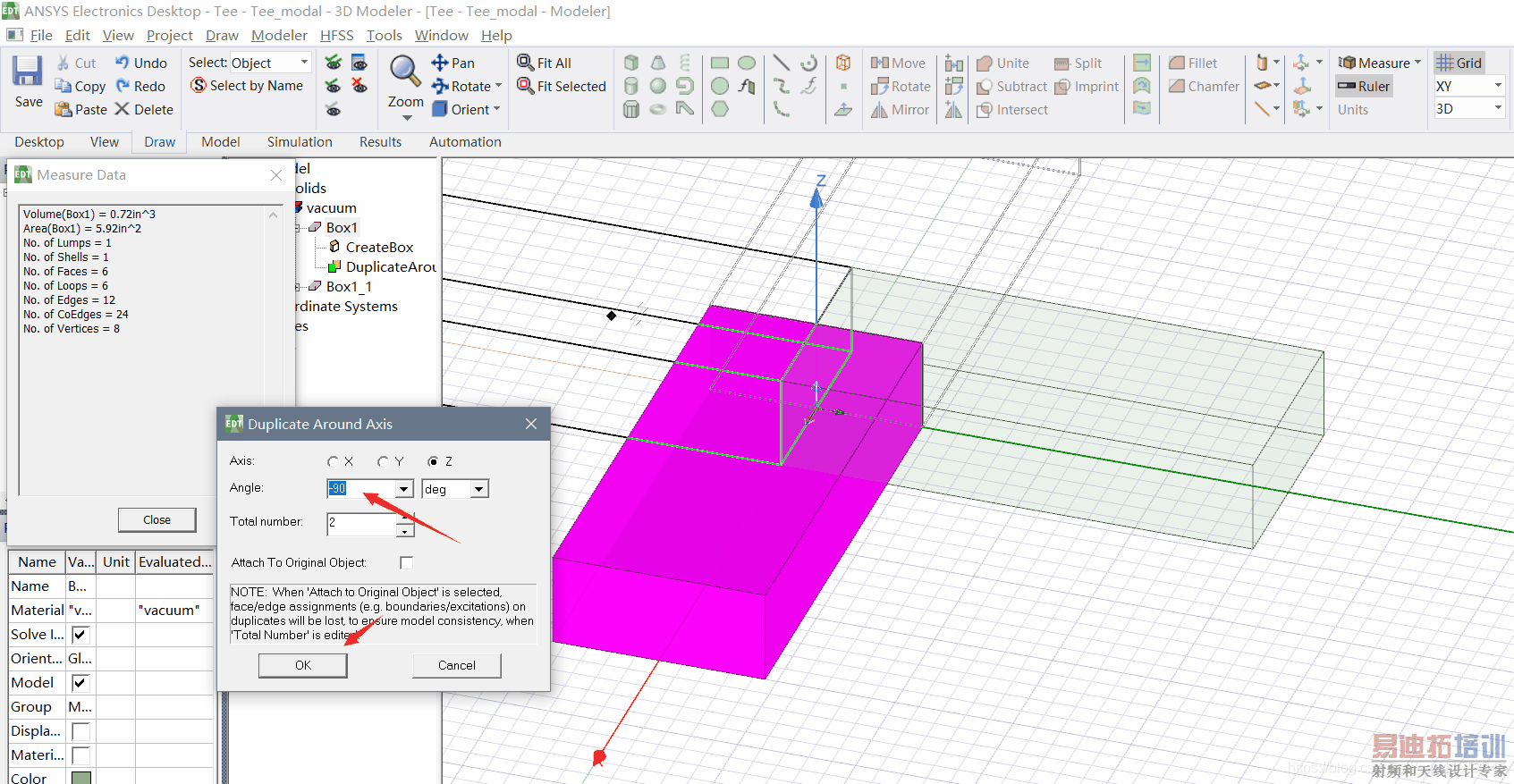
Task: Click the Unite boolean tool
Action: 1002,63
